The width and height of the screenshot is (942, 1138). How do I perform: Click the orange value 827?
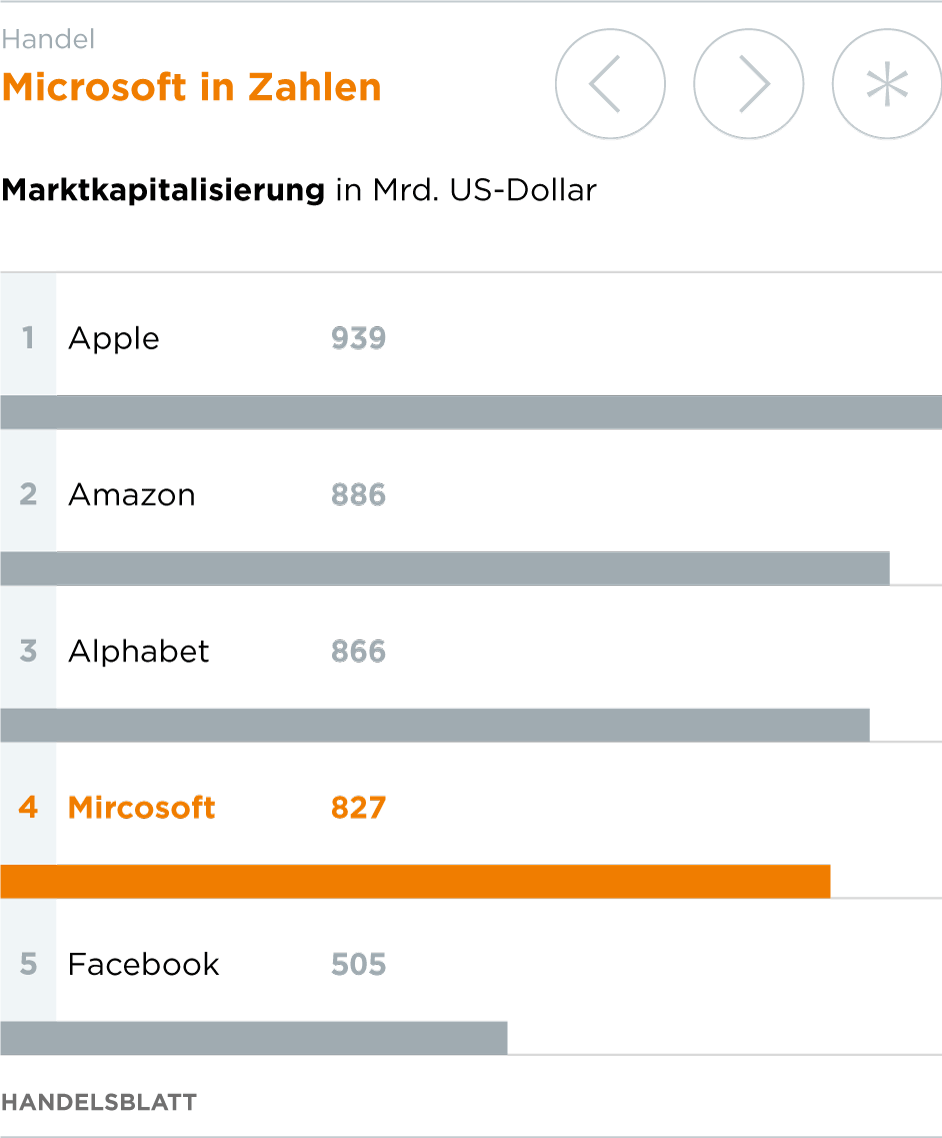(x=359, y=807)
